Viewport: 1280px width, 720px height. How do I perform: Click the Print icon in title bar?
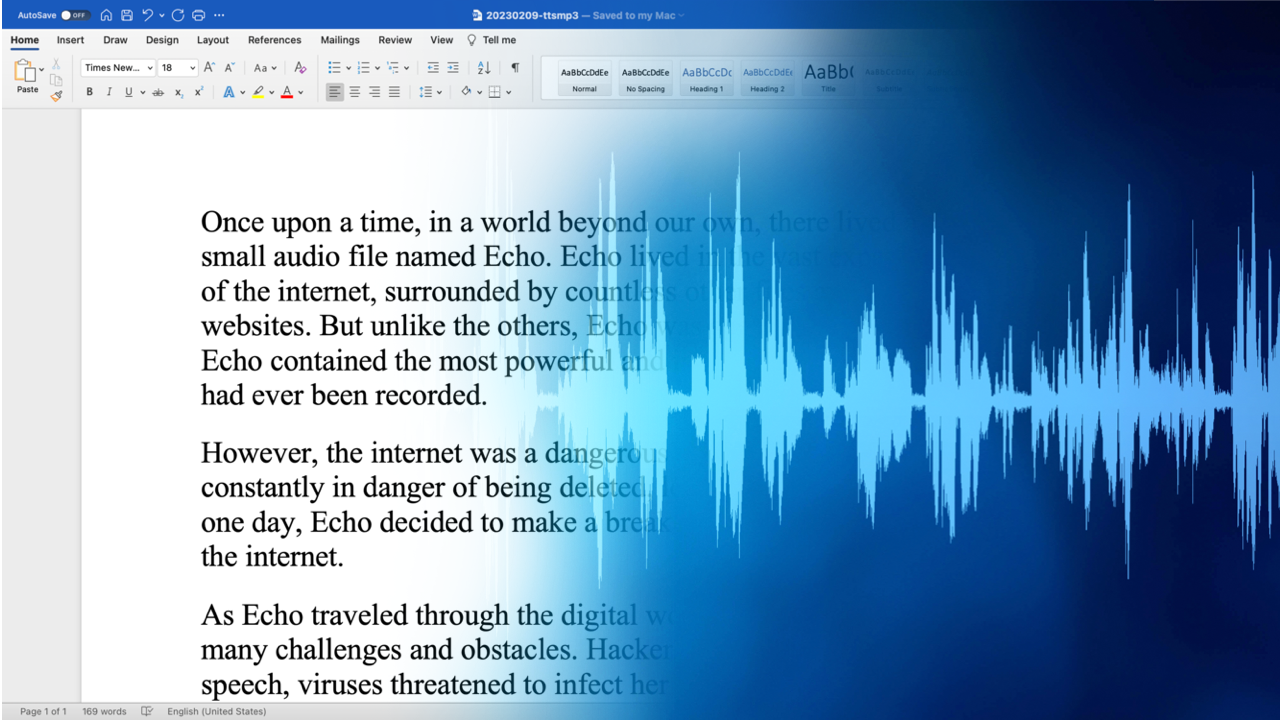(x=198, y=15)
